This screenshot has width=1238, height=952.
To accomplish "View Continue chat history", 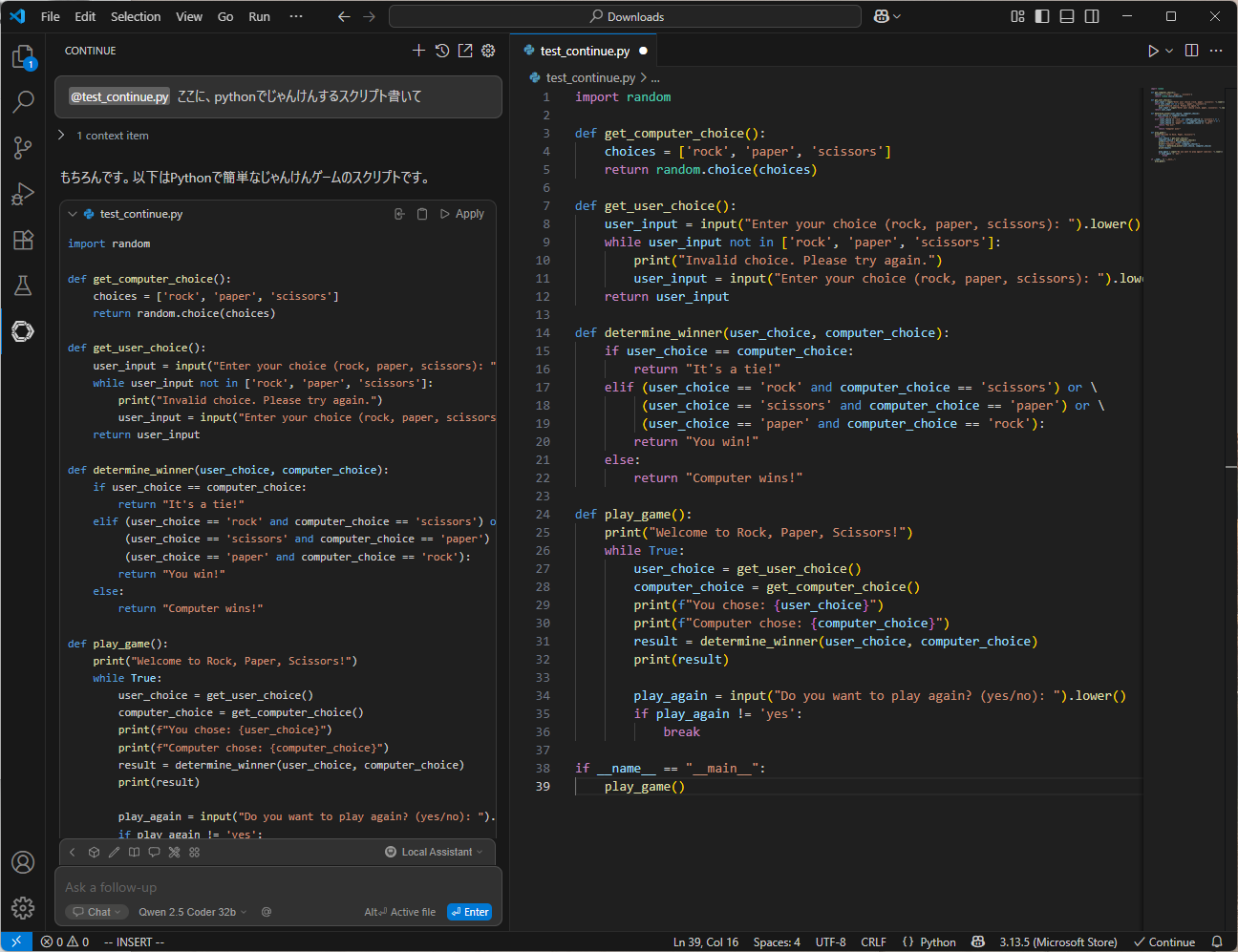I will coord(442,51).
